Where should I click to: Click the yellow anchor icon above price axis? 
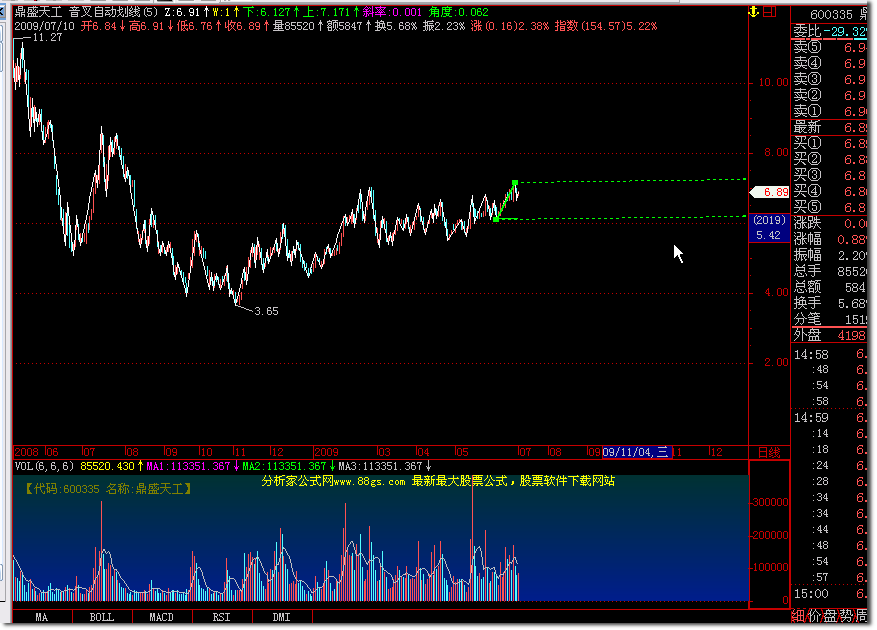(x=754, y=12)
